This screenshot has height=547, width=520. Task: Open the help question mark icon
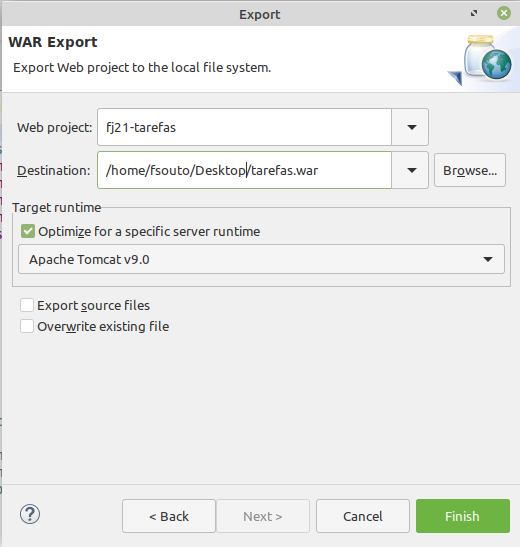30,514
